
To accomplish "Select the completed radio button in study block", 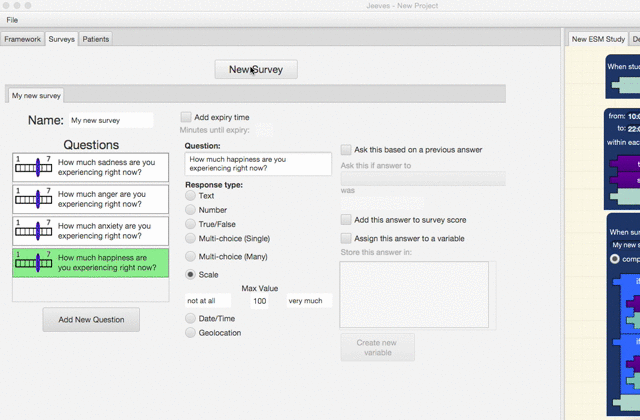I will [x=614, y=259].
